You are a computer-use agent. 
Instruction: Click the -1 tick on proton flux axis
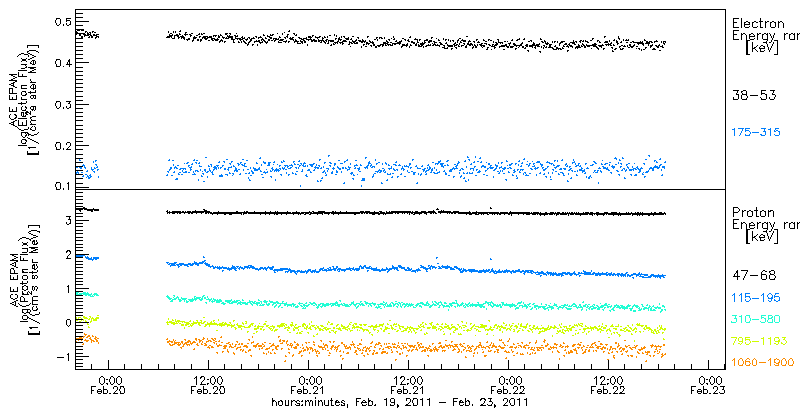pyautogui.click(x=62, y=357)
